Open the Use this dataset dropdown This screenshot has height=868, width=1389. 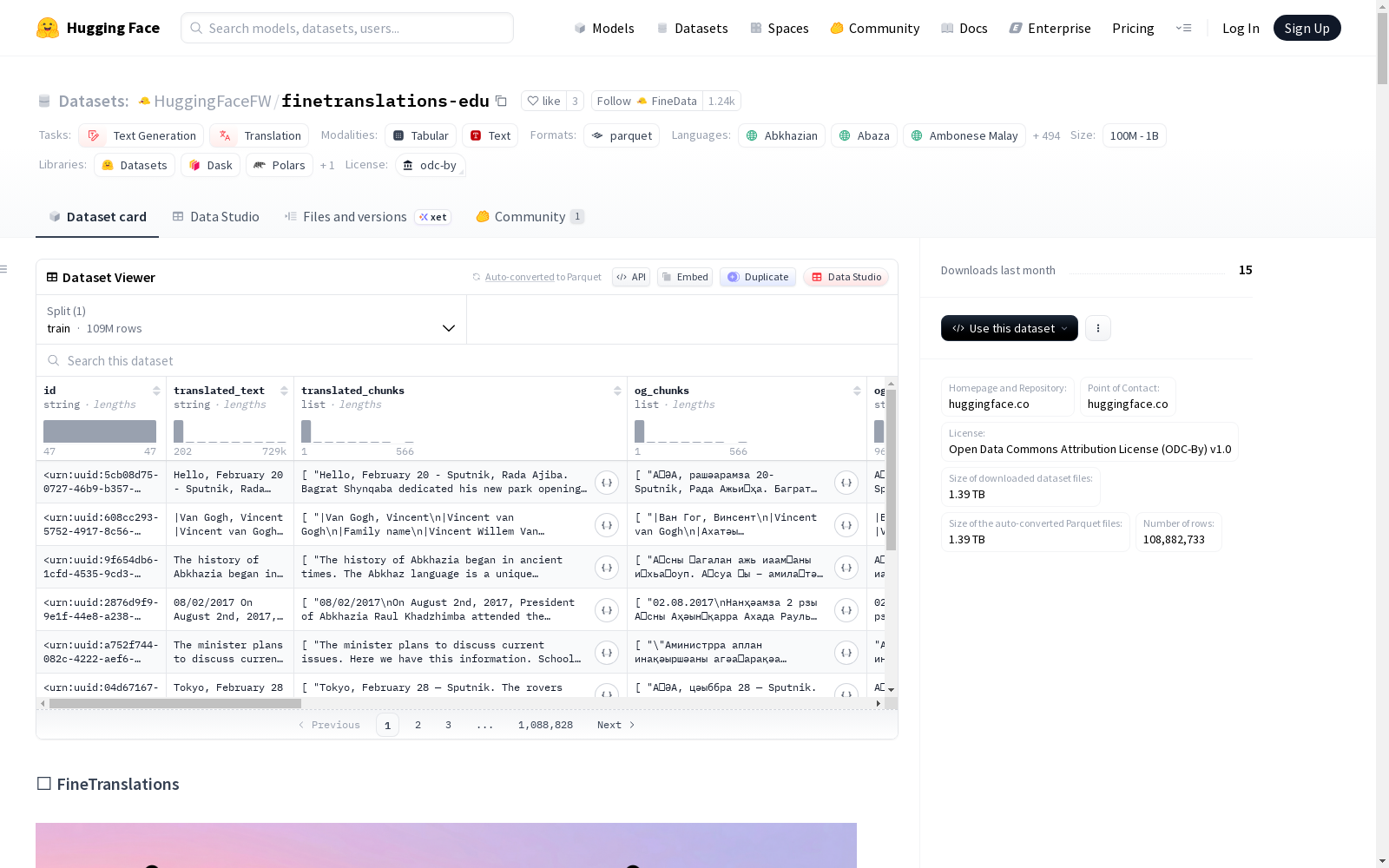tap(1010, 328)
